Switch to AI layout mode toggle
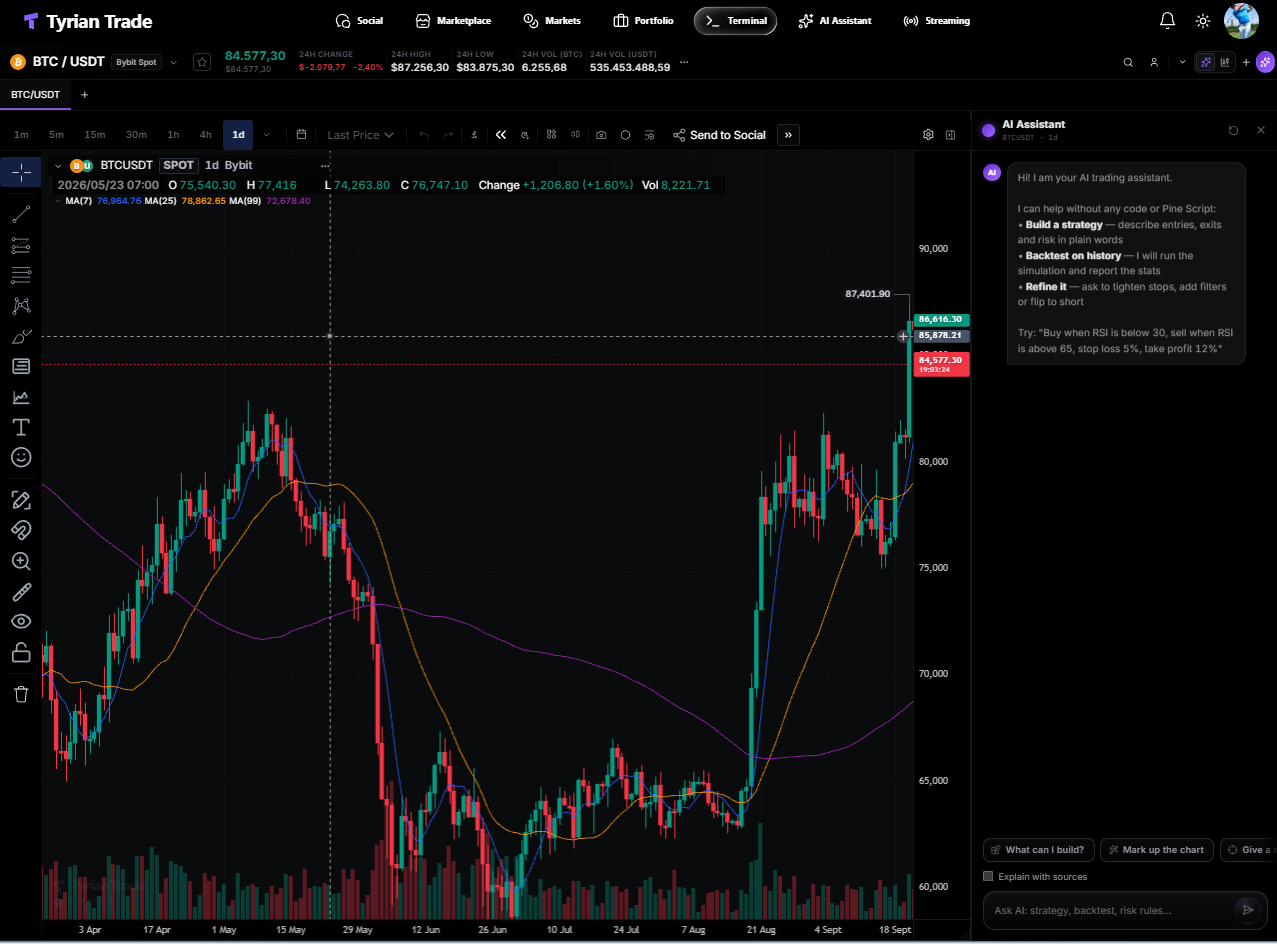 [1206, 62]
